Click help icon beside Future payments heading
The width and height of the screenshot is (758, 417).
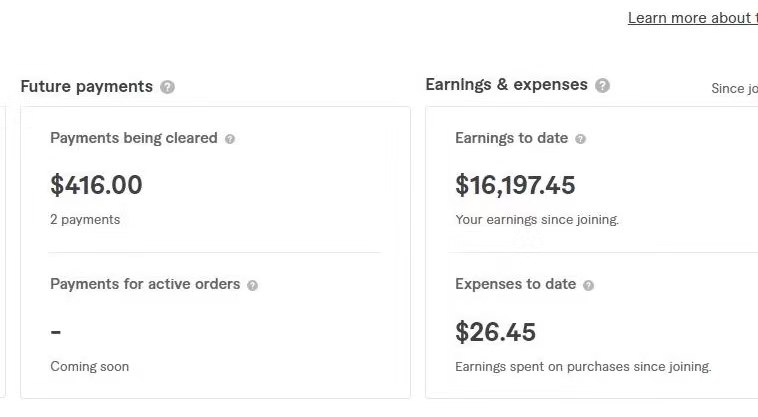(168, 87)
